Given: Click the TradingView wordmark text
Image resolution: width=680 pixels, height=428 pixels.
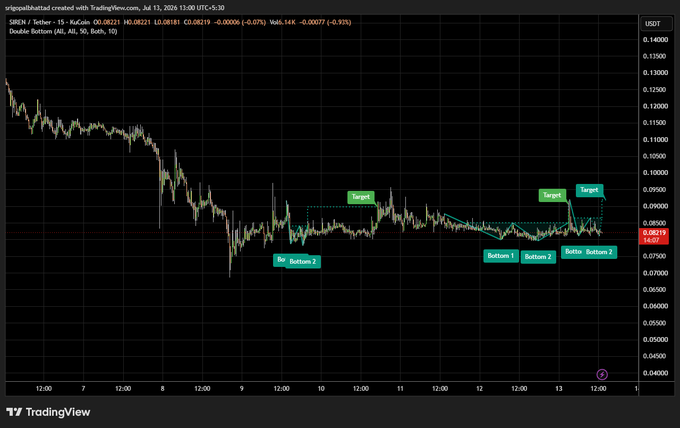Looking at the screenshot, I should tap(58, 412).
